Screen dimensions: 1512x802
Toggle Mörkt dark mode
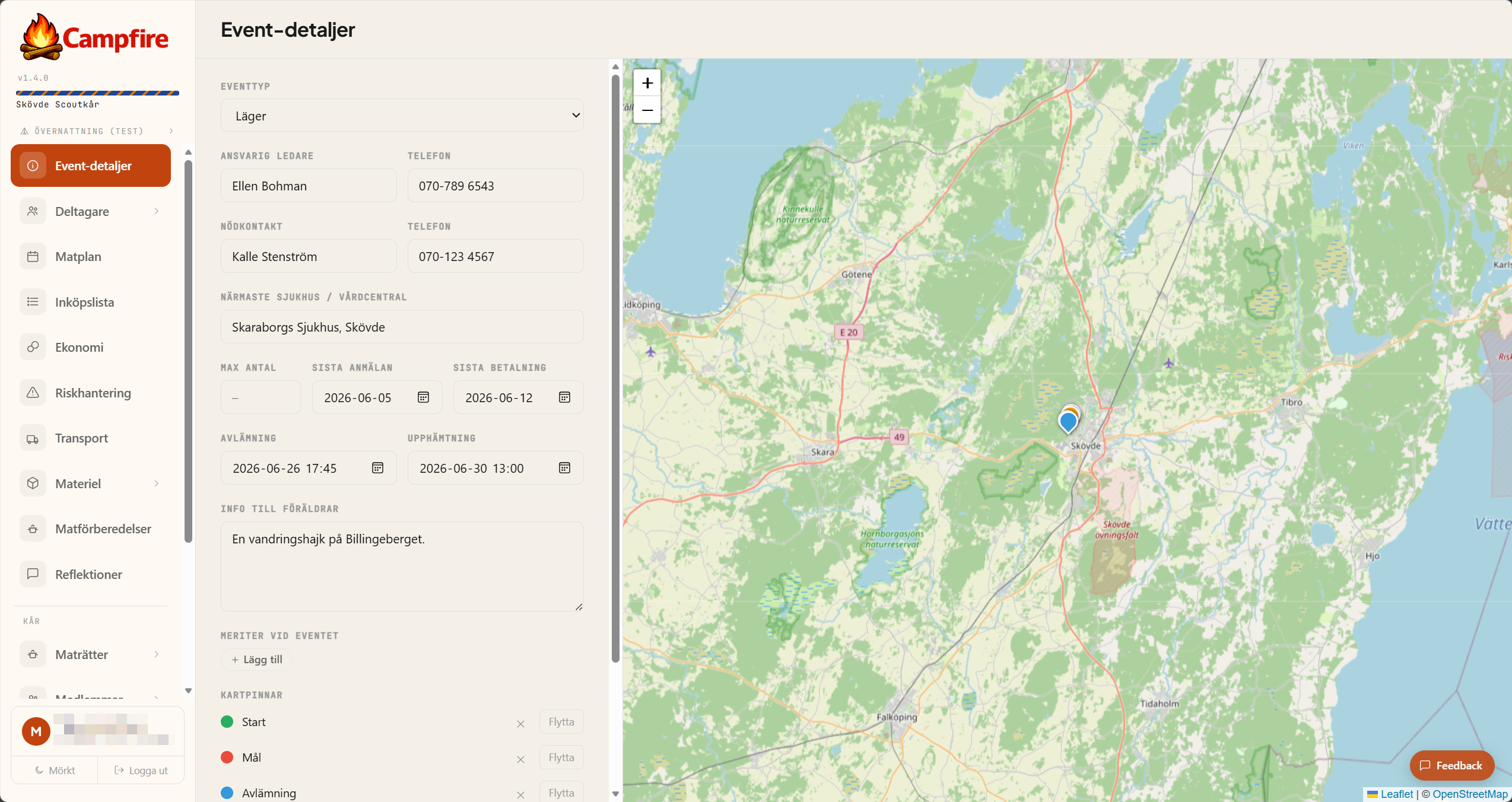pos(55,770)
